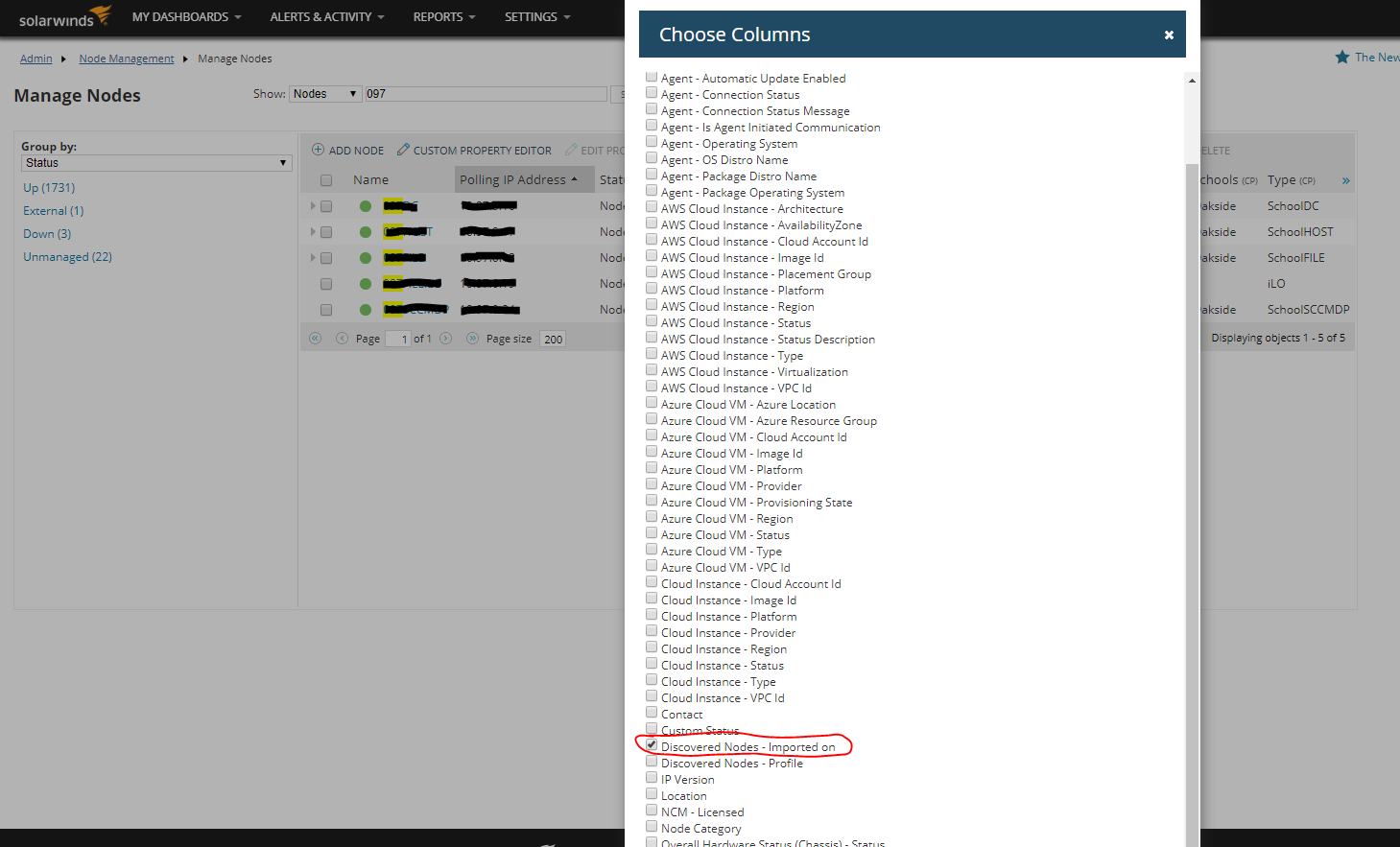Click the Page size field

[x=553, y=339]
